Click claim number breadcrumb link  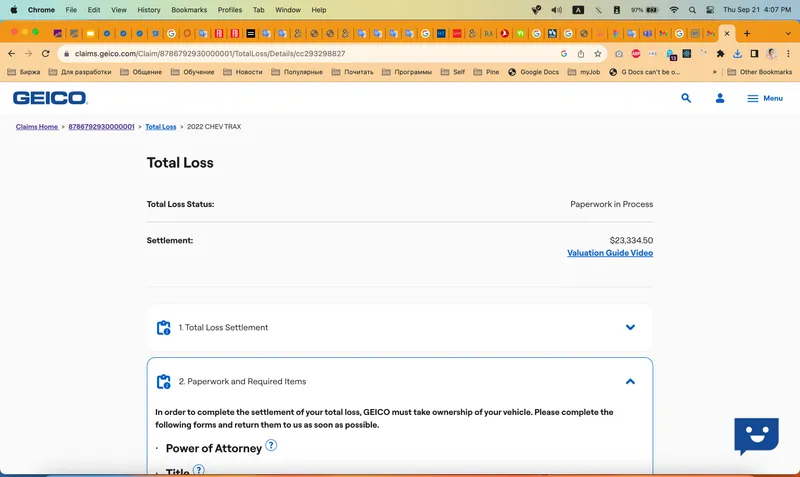coord(101,127)
